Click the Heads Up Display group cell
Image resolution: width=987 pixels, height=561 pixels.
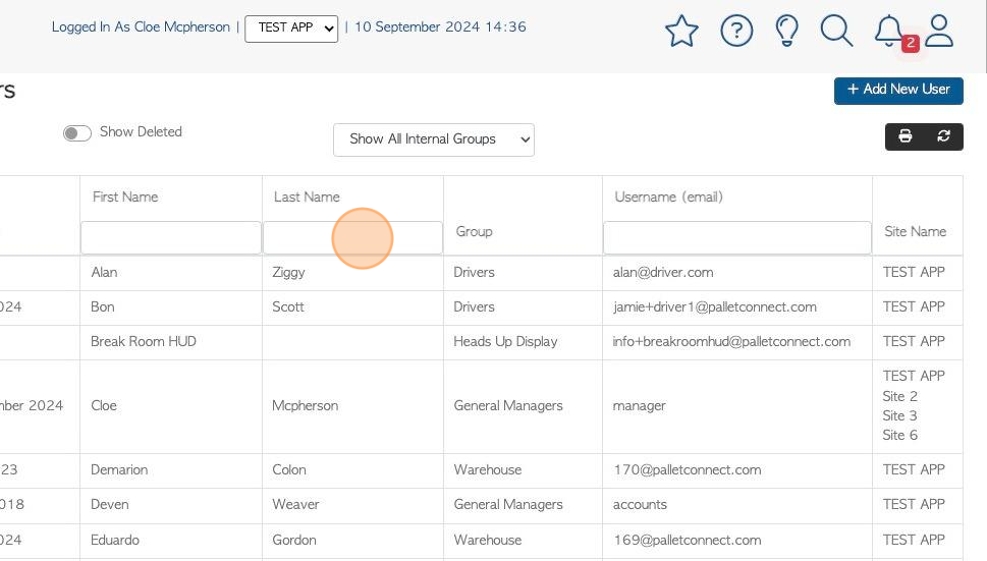pos(505,341)
